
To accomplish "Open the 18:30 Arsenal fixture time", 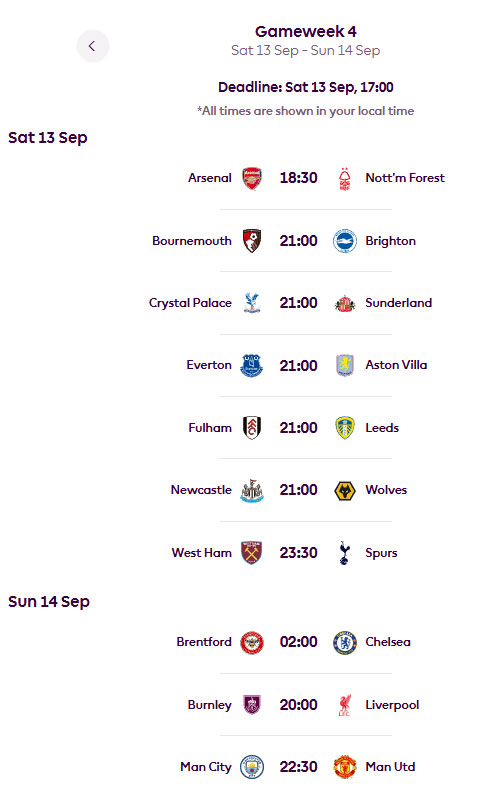I will pos(298,178).
